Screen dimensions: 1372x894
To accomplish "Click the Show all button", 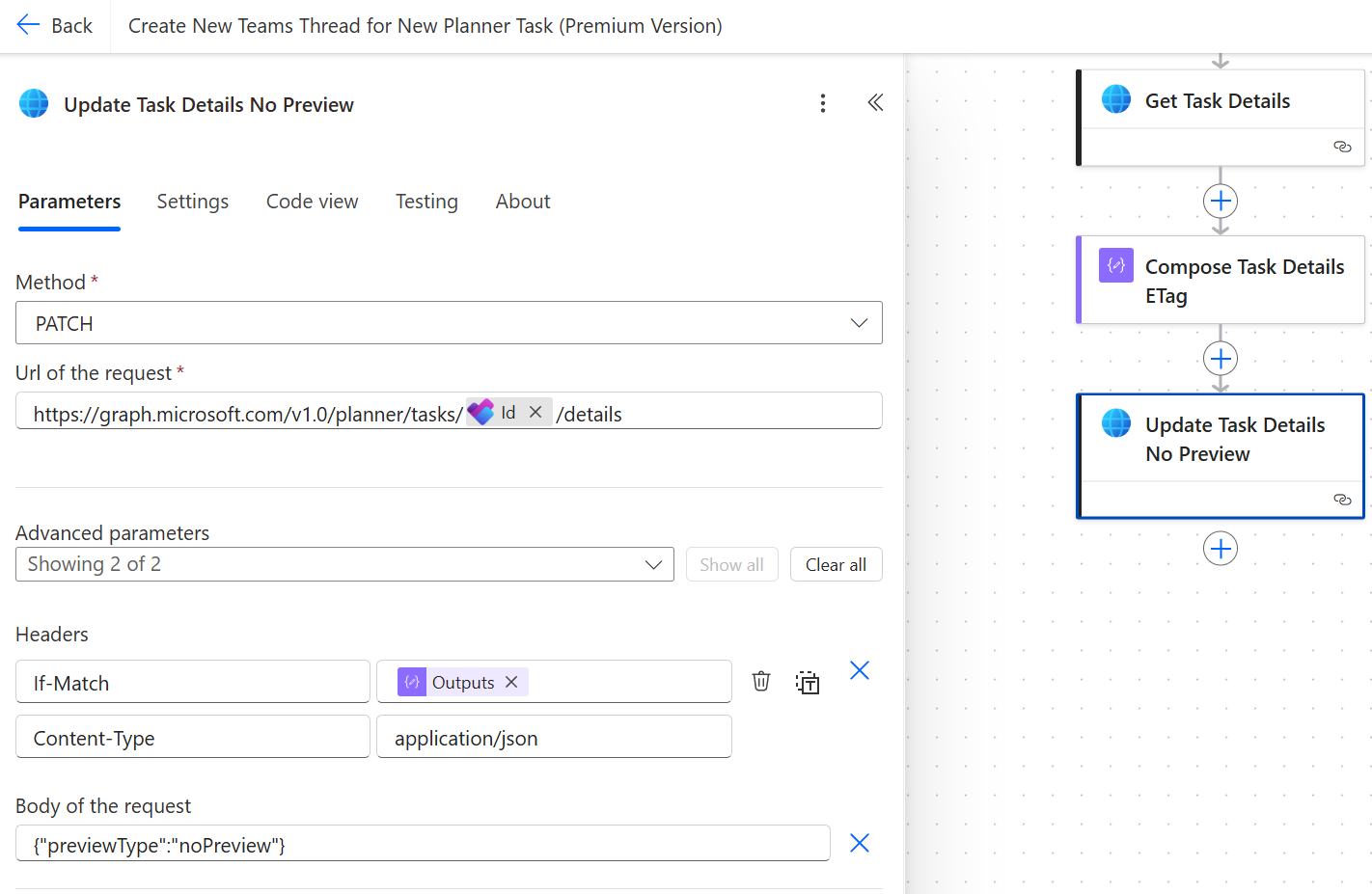I will coord(731,564).
